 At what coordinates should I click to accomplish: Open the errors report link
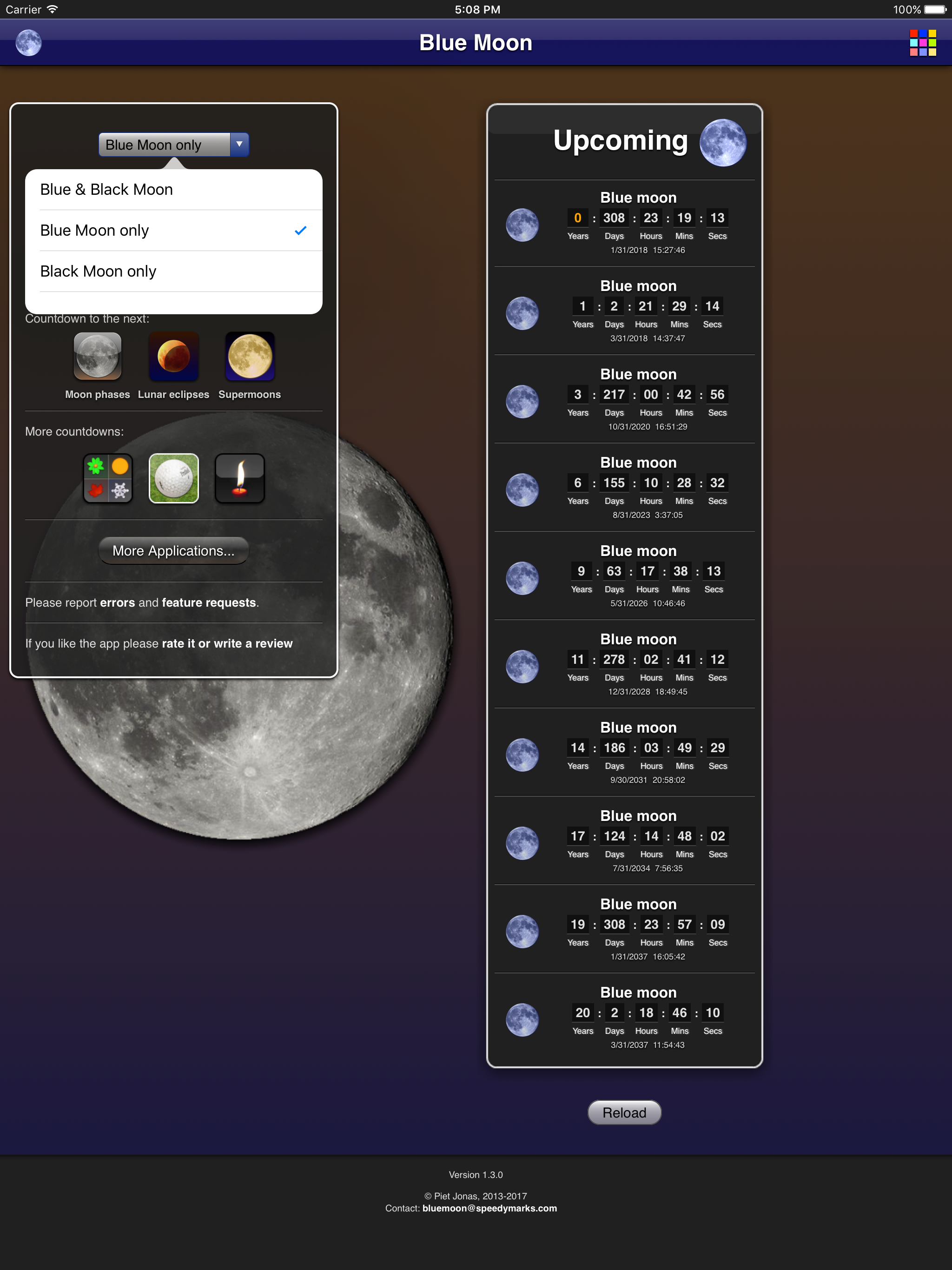117,603
